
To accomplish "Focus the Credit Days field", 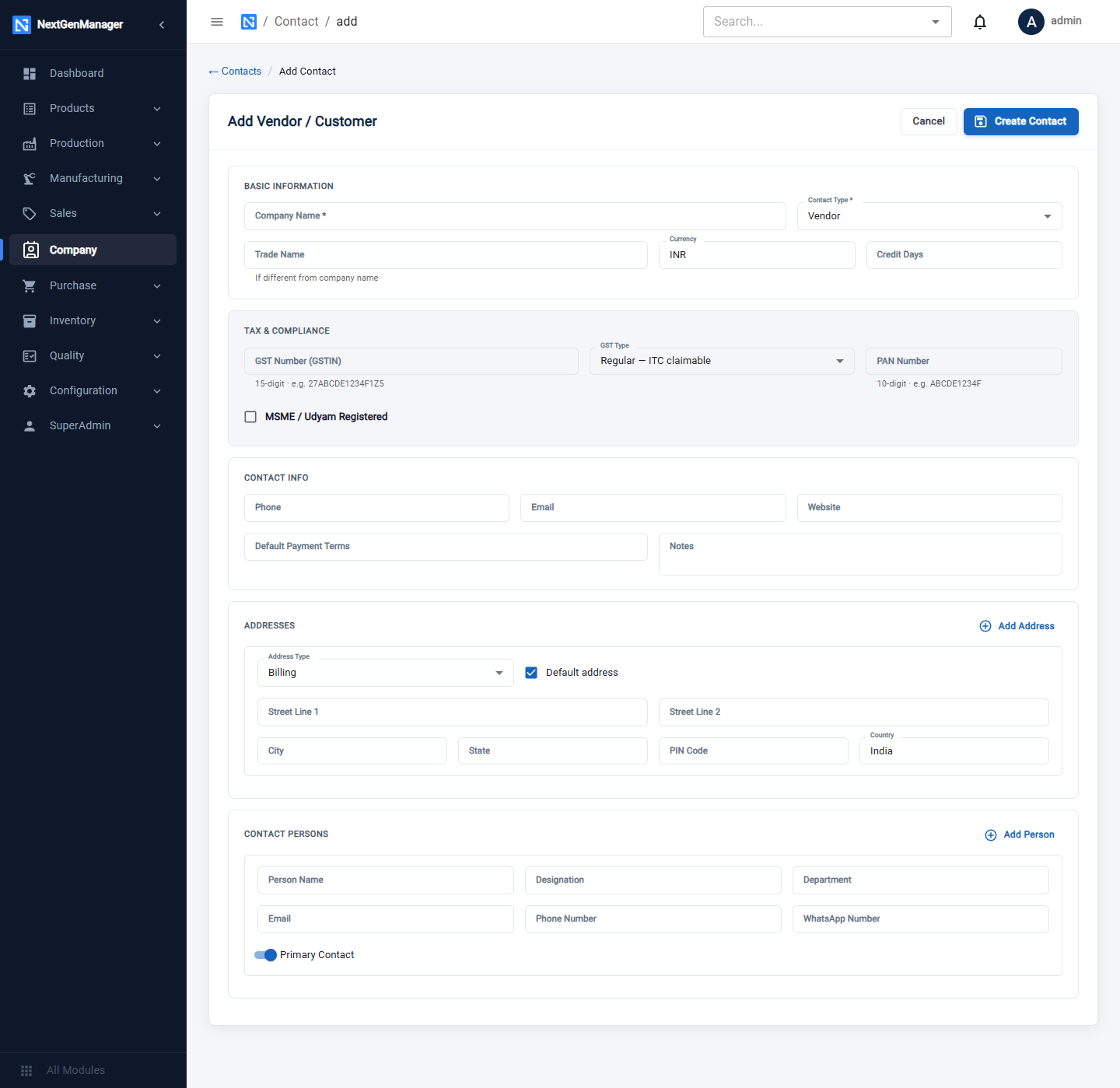I will point(964,255).
